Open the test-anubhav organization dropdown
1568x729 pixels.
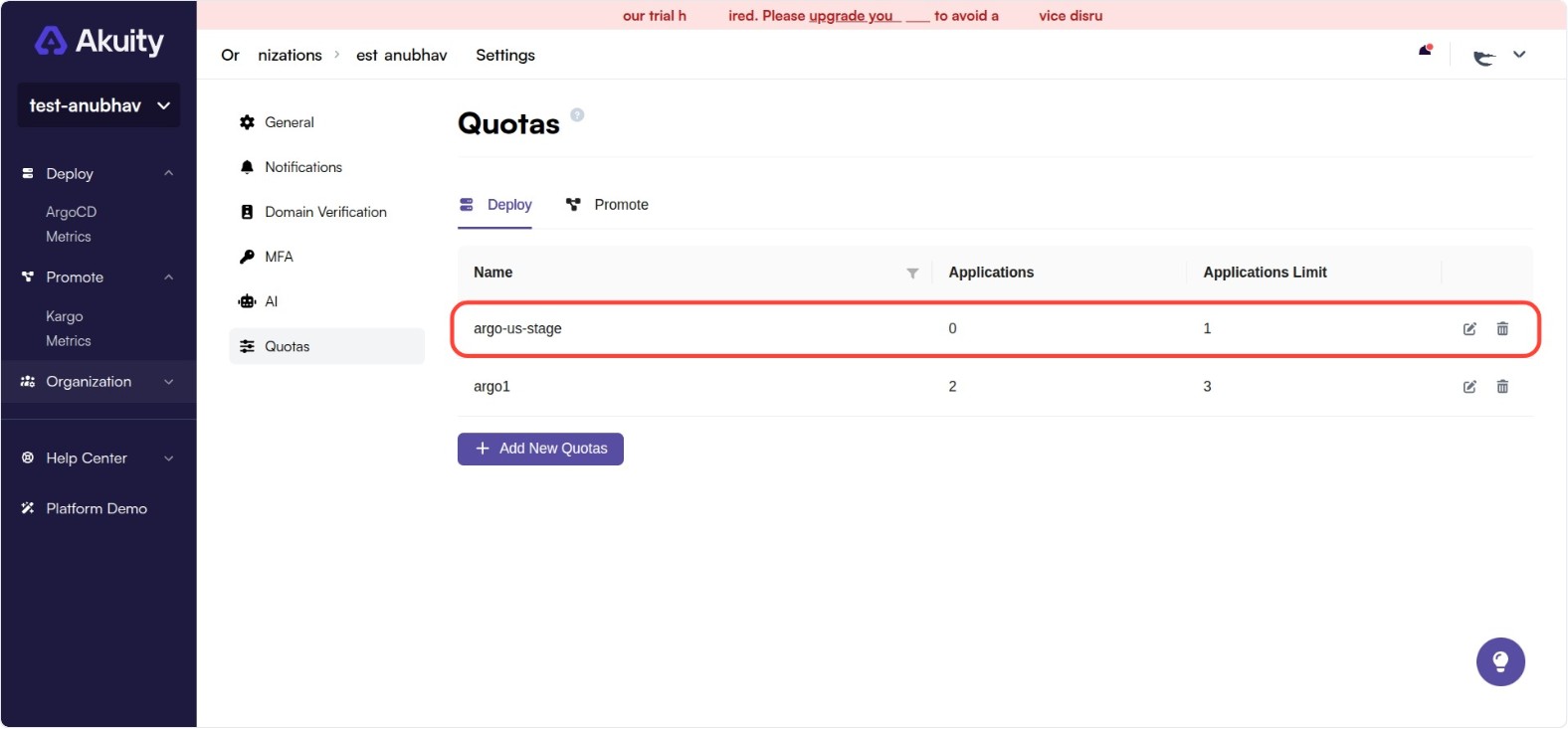tap(98, 105)
